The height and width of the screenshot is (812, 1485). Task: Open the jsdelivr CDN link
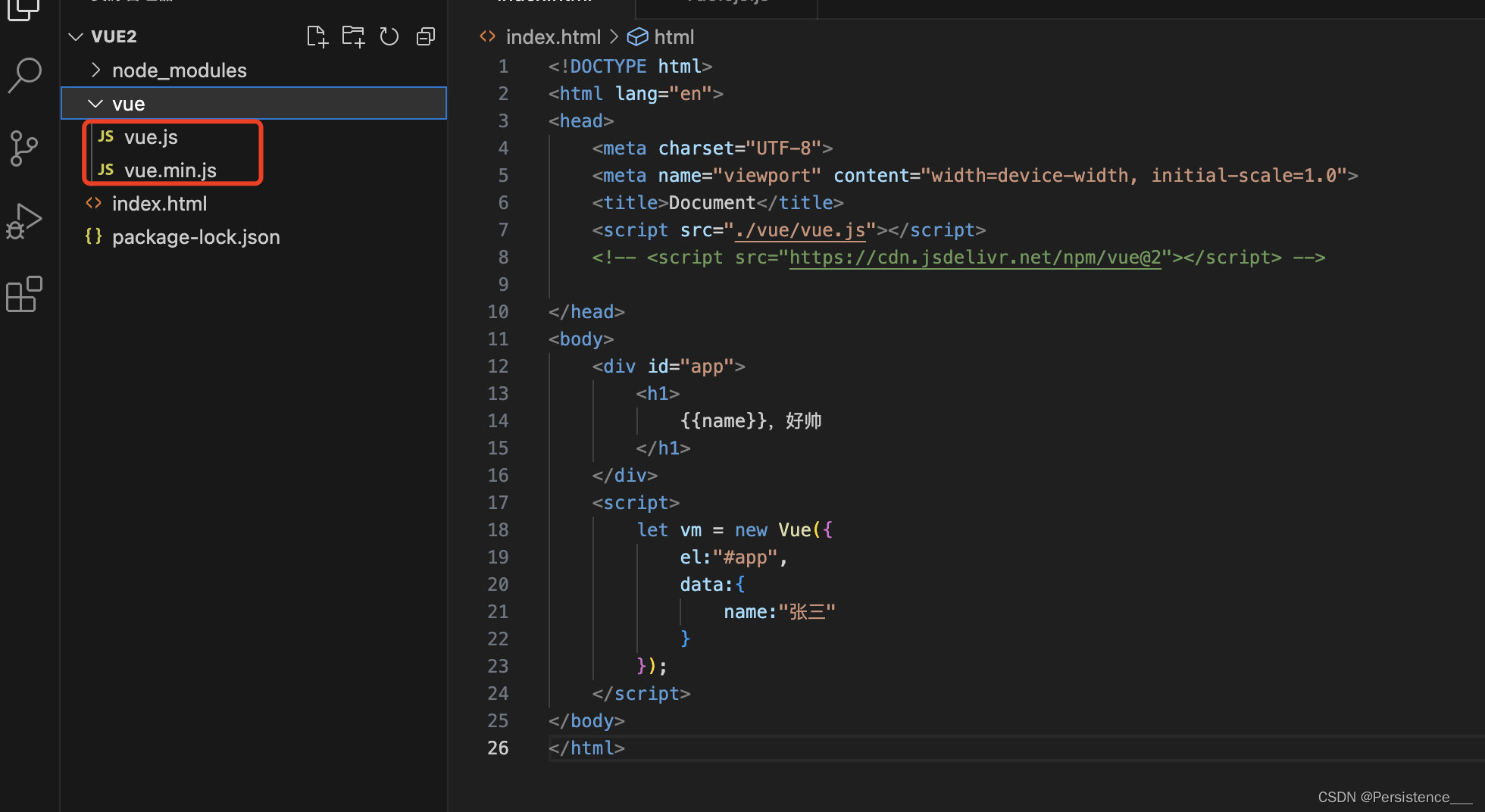(975, 258)
